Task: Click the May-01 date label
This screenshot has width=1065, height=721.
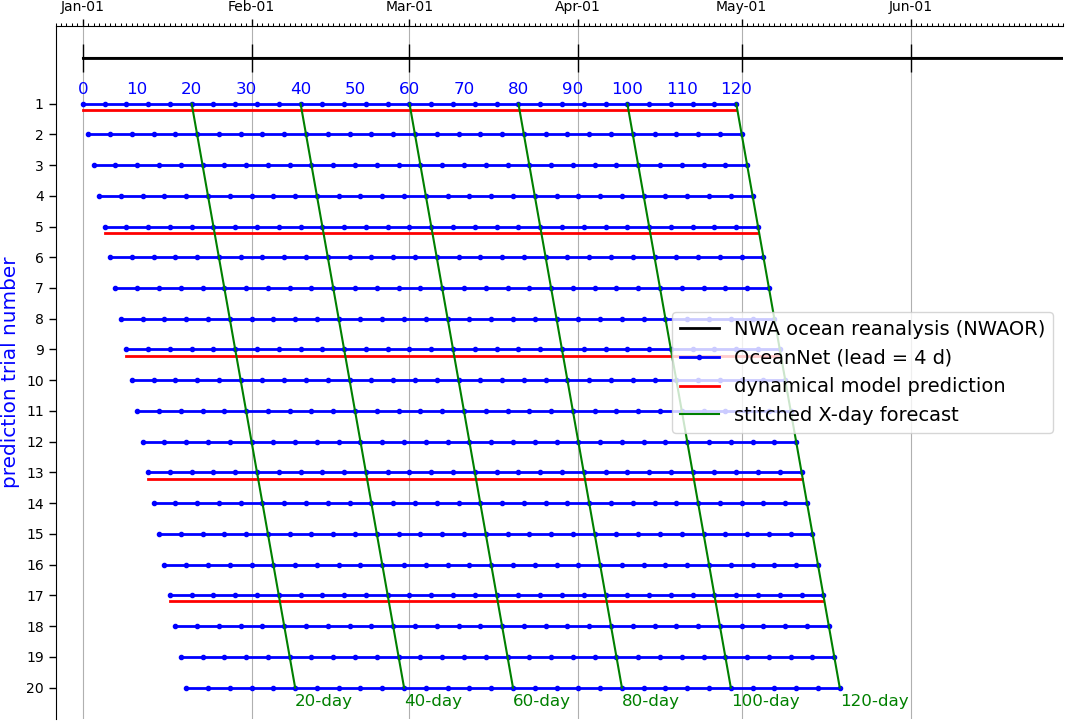Action: click(741, 7)
